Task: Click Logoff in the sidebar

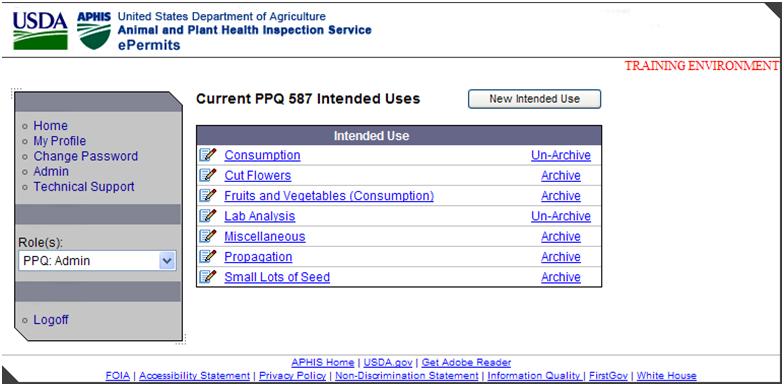Action: point(50,320)
